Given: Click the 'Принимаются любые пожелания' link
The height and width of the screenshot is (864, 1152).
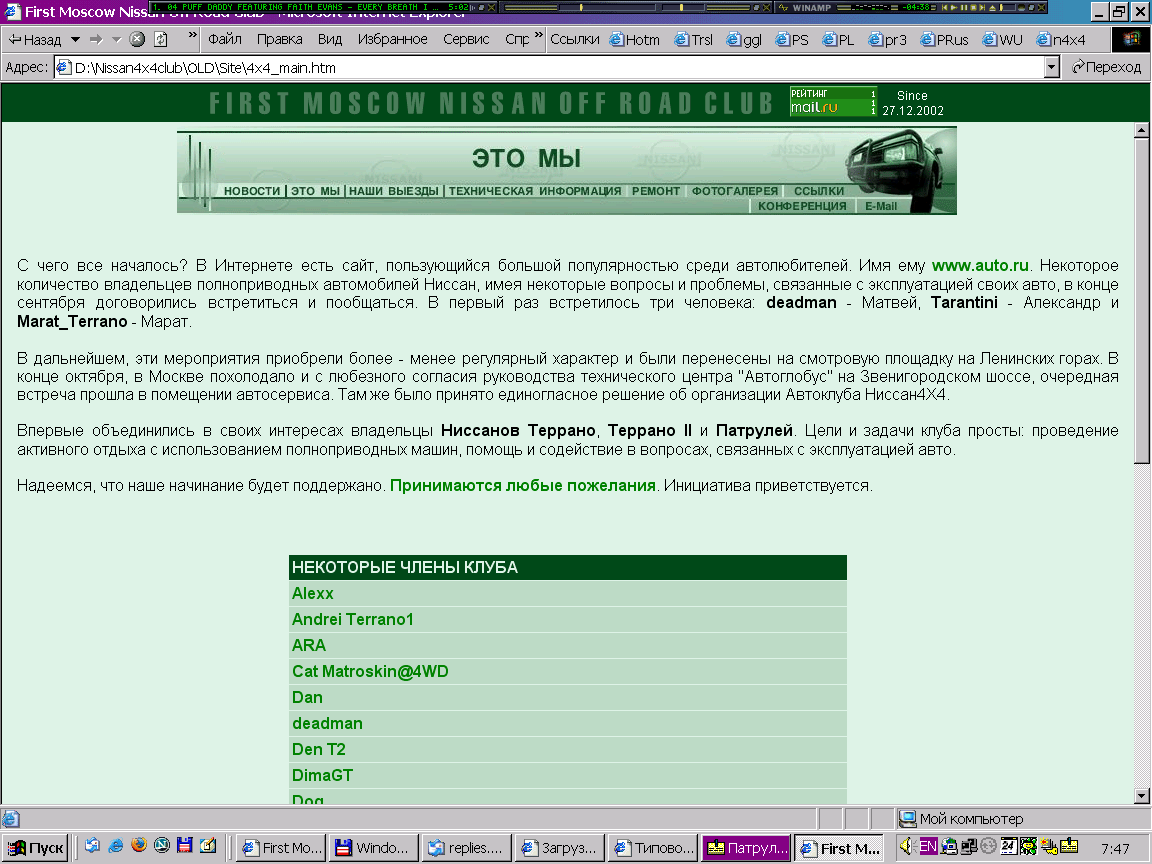Looking at the screenshot, I should (522, 486).
